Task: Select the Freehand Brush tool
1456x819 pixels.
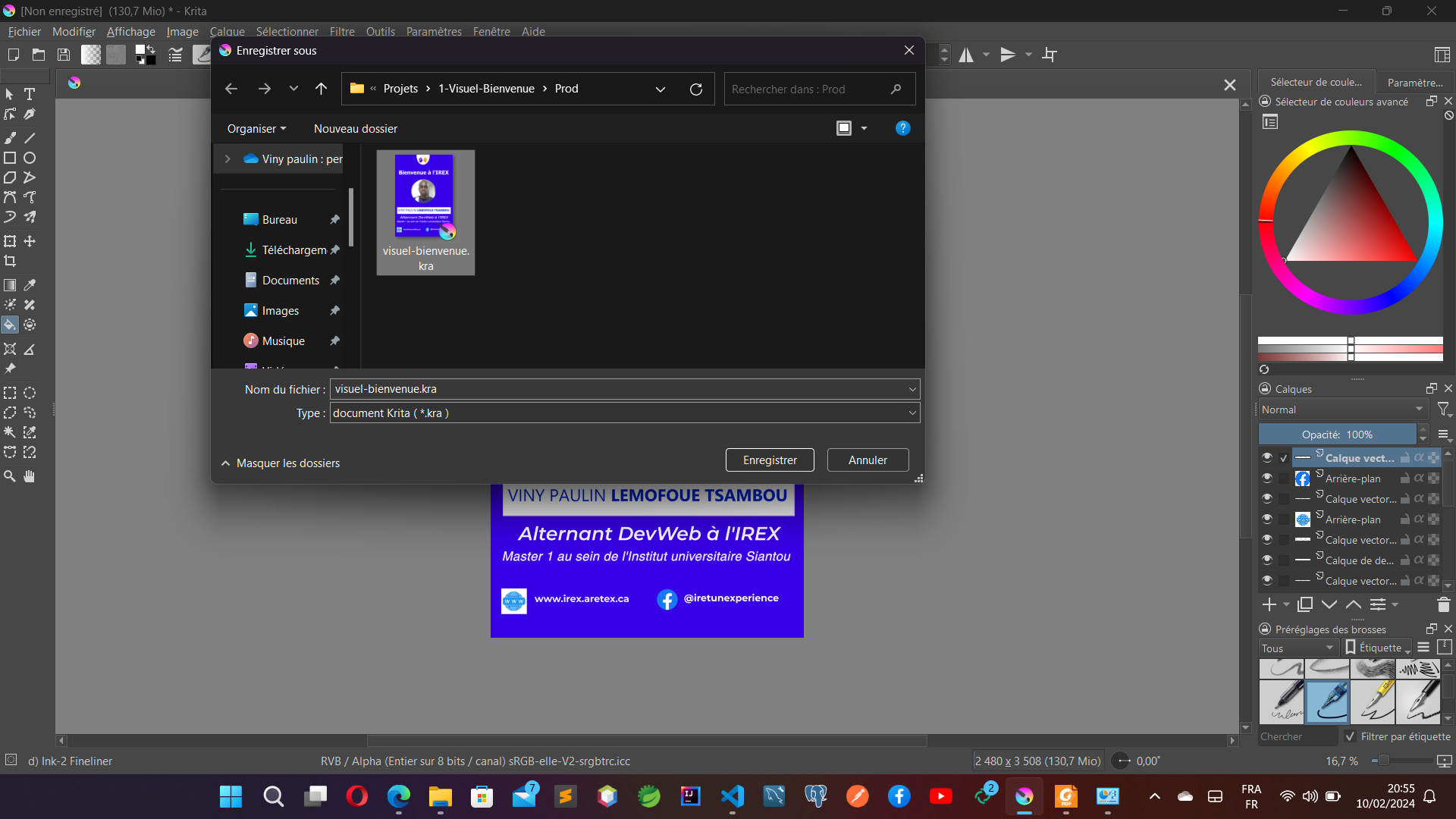Action: (x=10, y=138)
